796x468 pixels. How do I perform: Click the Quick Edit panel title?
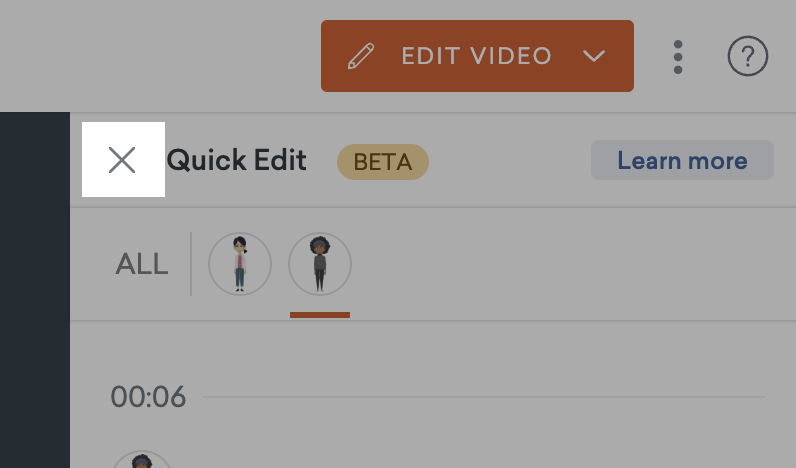point(237,160)
